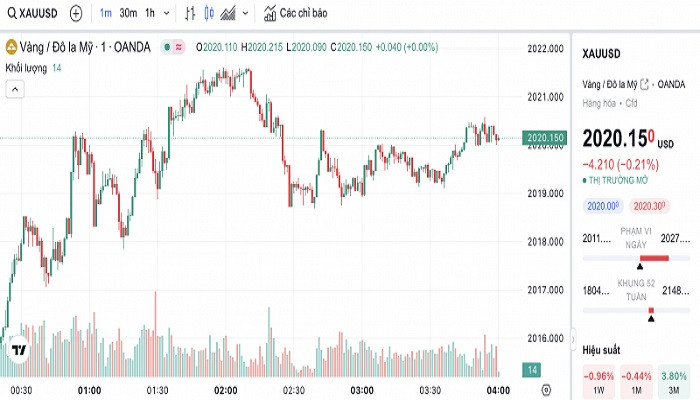The image size is (700, 400).
Task: Toggle the pink approximate-data indicator
Action: click(179, 47)
